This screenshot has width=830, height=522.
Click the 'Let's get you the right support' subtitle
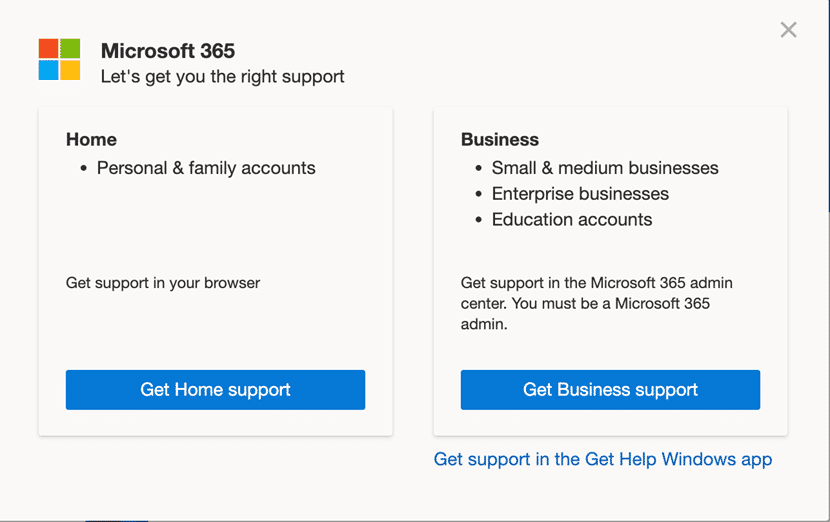[x=222, y=76]
